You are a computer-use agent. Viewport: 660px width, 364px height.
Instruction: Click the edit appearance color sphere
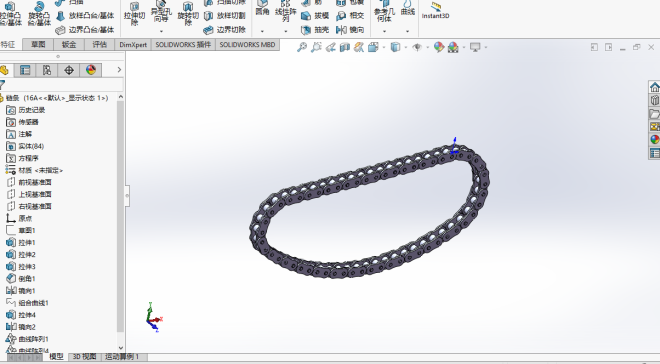[439, 47]
